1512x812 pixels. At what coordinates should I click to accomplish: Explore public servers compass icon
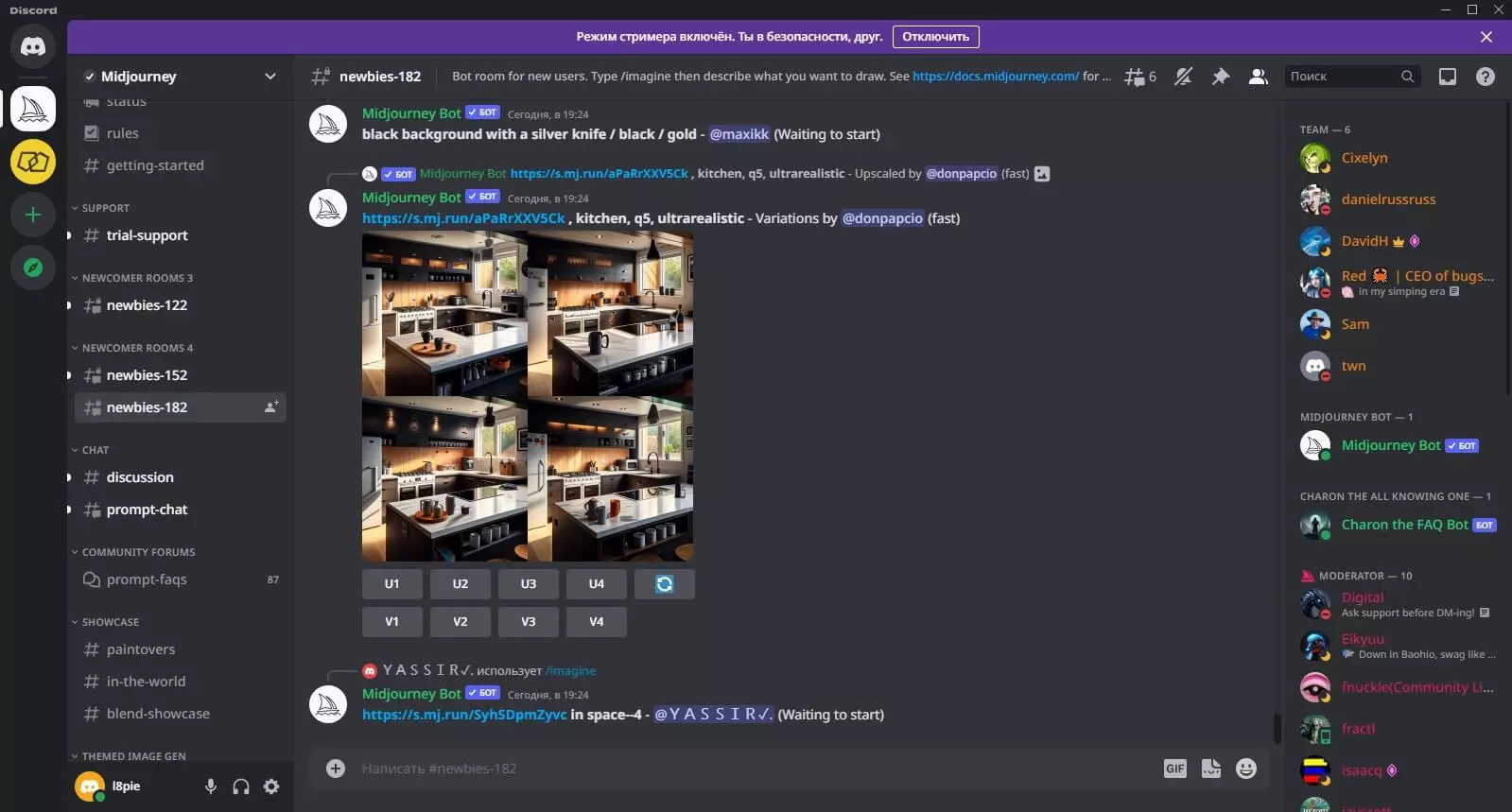click(x=33, y=268)
